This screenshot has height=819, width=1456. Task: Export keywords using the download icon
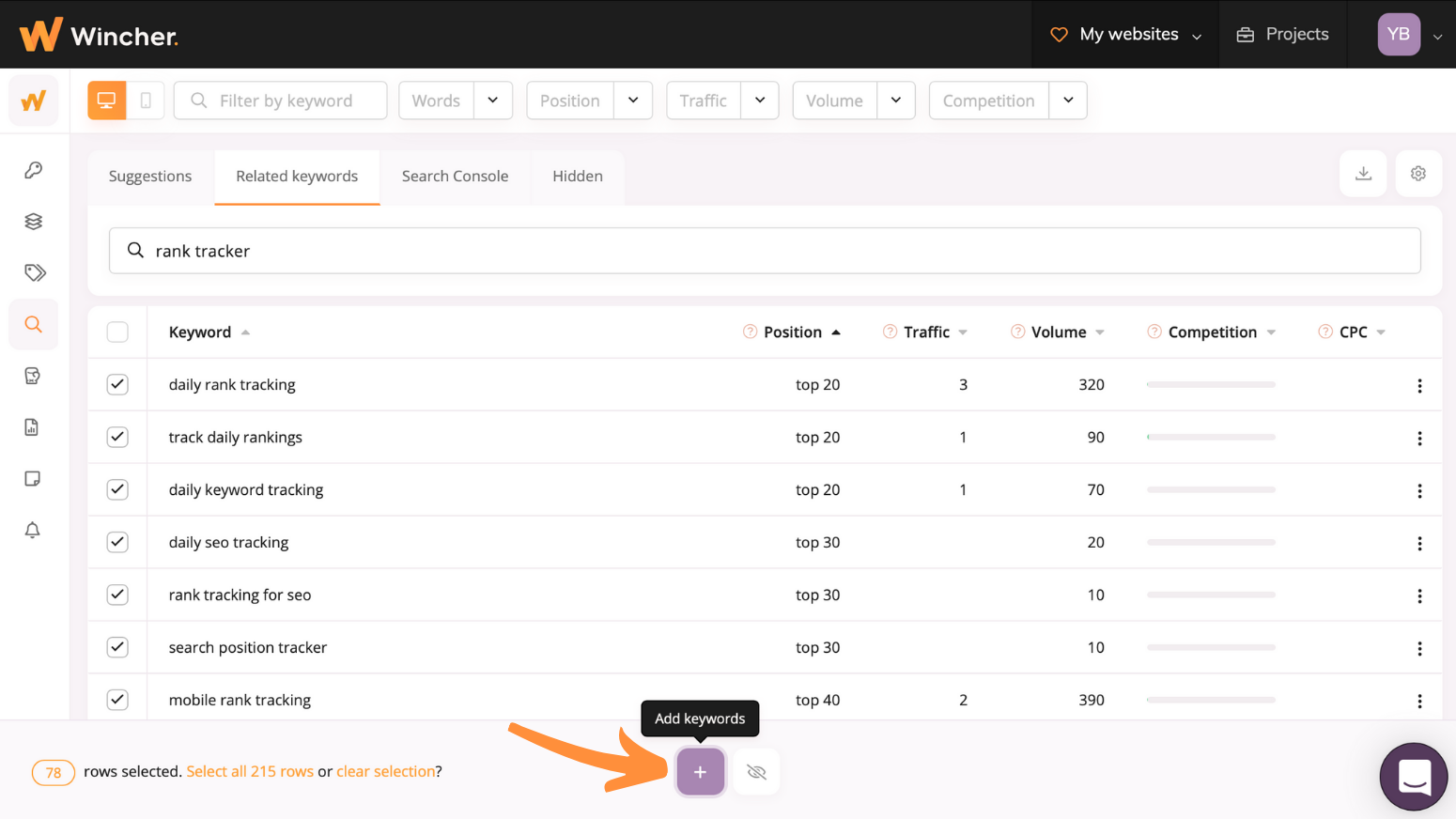[x=1363, y=173]
